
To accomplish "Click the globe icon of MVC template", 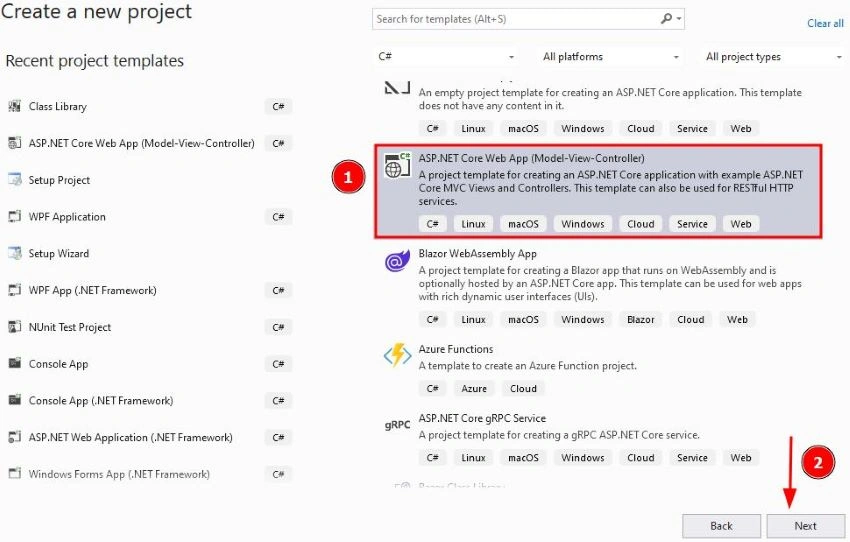I will pos(397,166).
